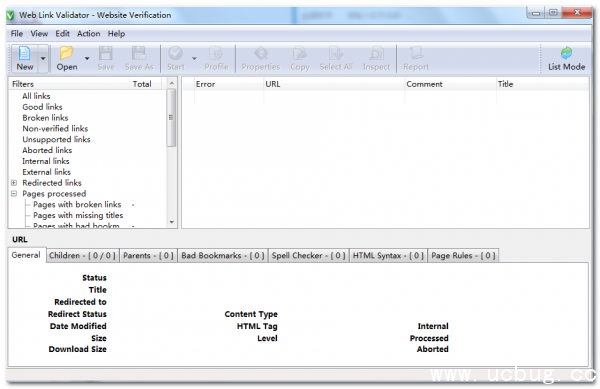Screen dimensions: 600x389
Task: Click the Web Link Validator title bar icon
Action: coord(11,15)
